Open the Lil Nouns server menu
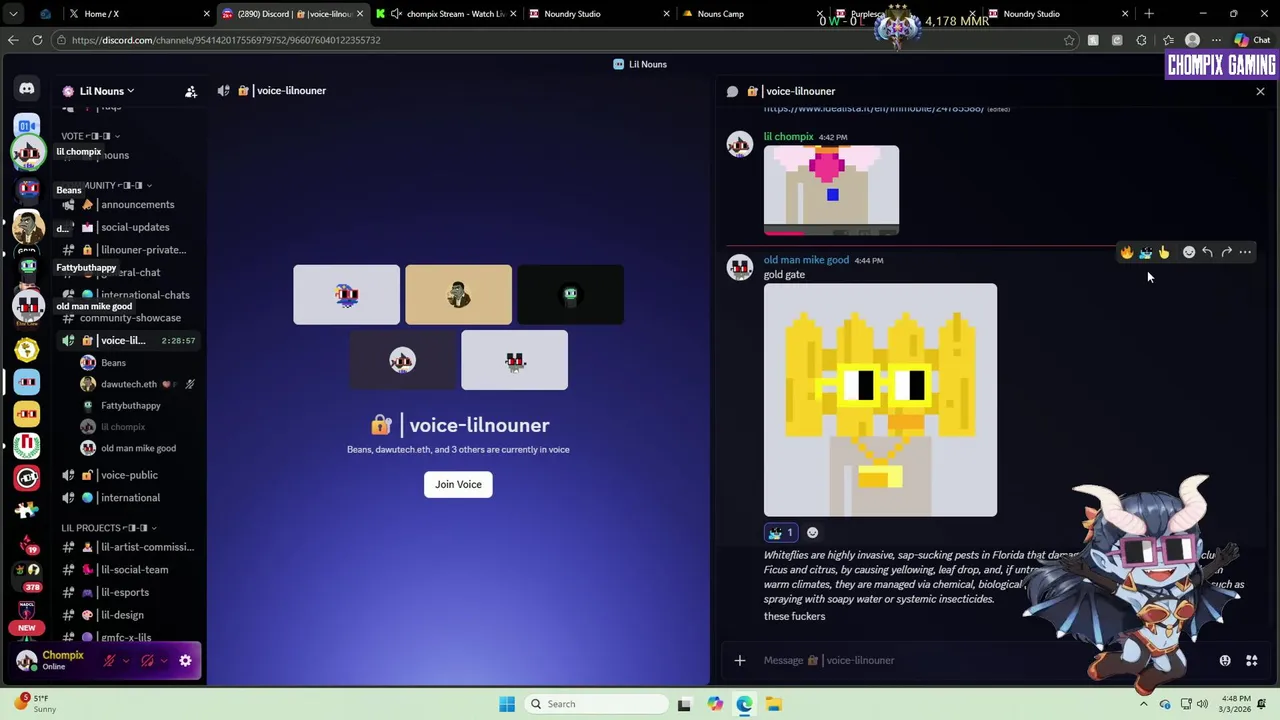 [x=98, y=91]
